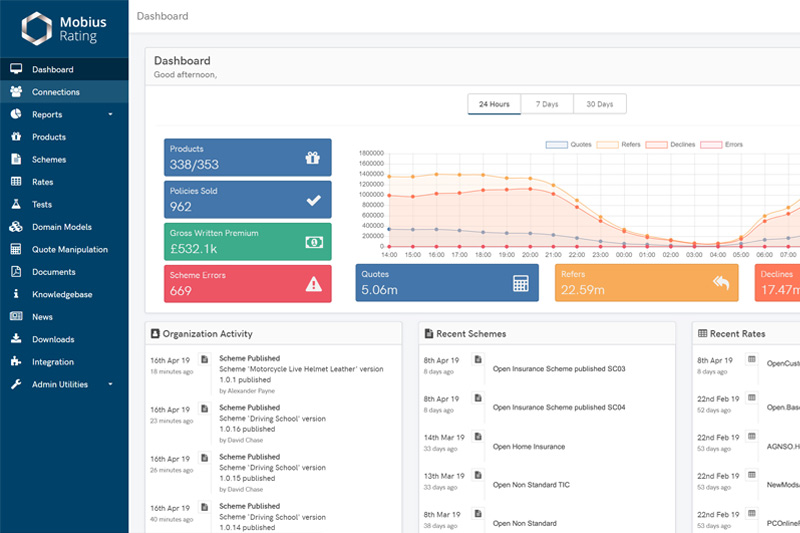This screenshot has width=800, height=533.
Task: Expand the Admin Utilities submenu arrow
Action: 110,385
